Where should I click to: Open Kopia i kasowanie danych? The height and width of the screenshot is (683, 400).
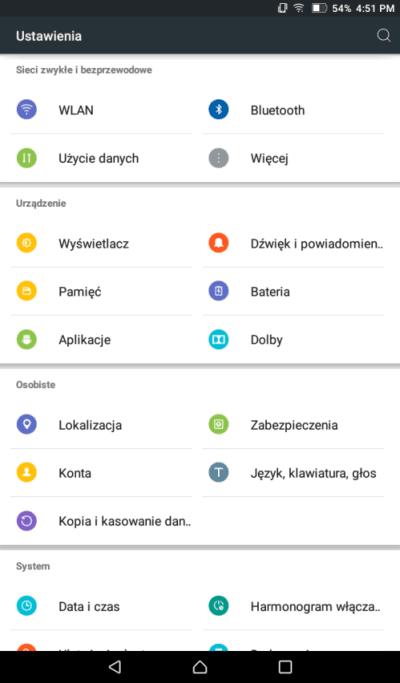[x=101, y=521]
